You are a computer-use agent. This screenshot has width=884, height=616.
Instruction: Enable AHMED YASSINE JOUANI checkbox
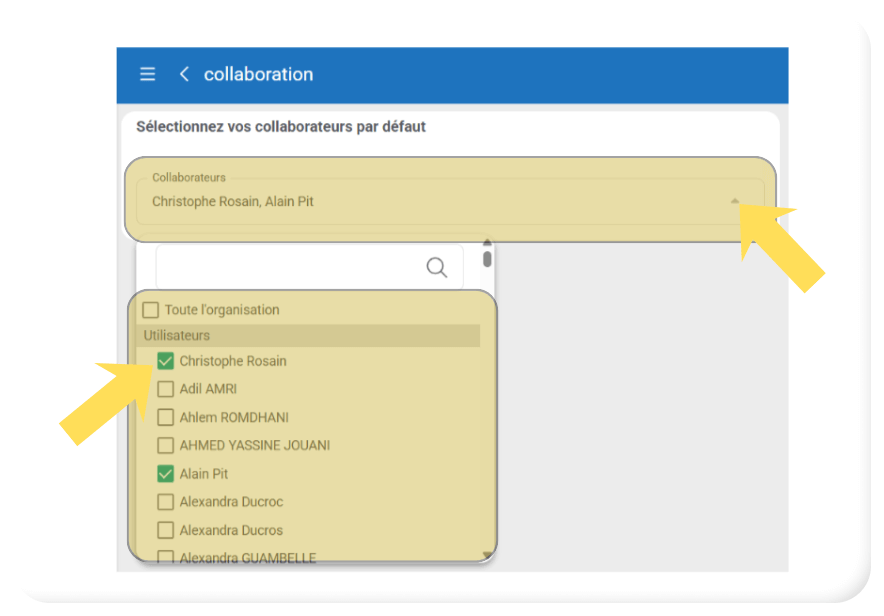click(x=166, y=445)
